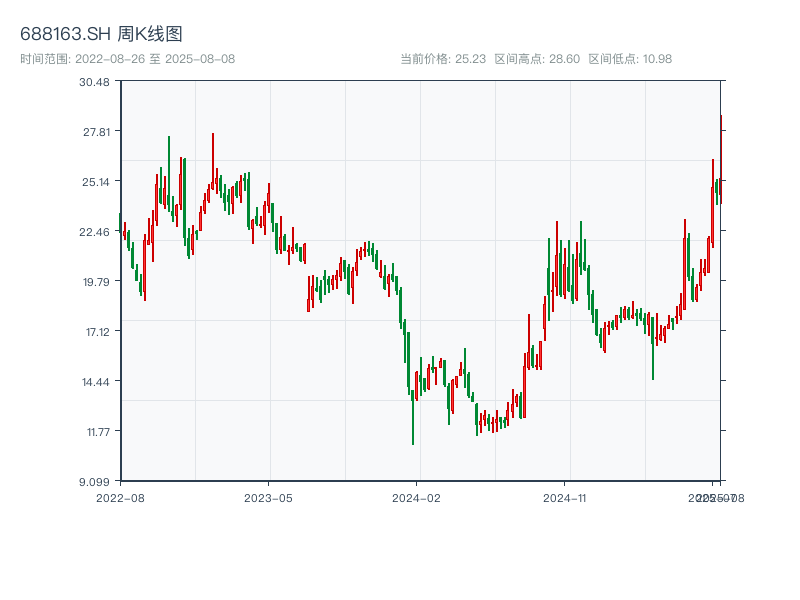Click the 30.48 y-axis label
This screenshot has height=600, width=800.
[x=95, y=81]
